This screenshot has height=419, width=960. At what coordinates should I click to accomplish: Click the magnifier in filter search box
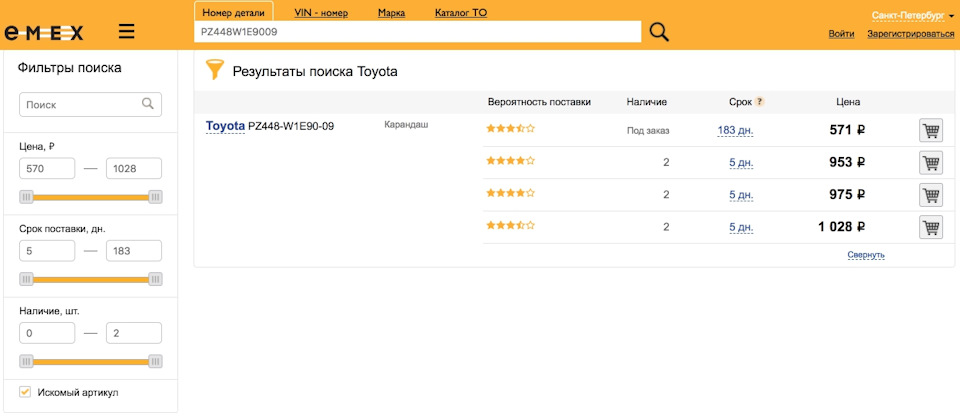tap(148, 104)
